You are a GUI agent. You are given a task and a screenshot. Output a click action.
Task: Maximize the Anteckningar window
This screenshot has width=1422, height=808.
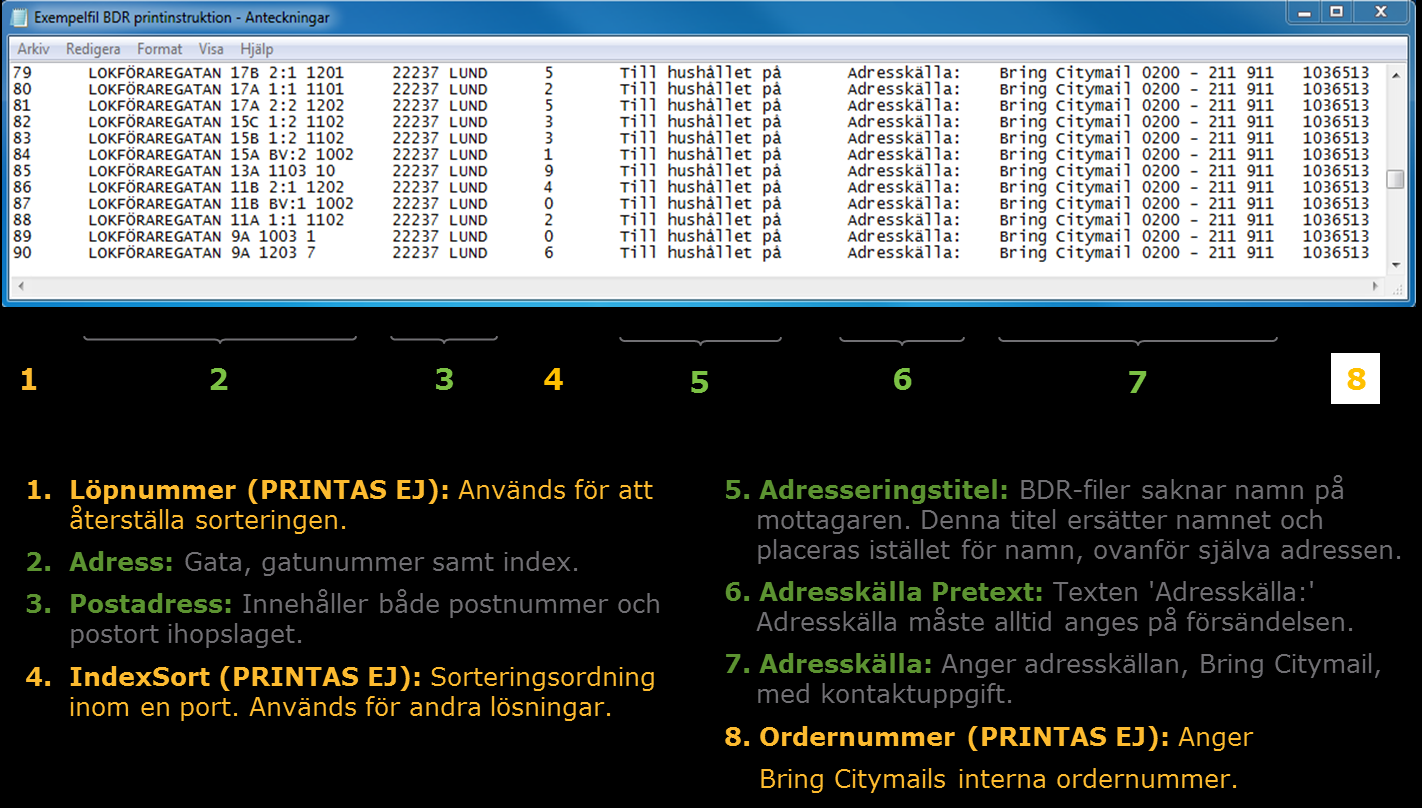pyautogui.click(x=1335, y=13)
